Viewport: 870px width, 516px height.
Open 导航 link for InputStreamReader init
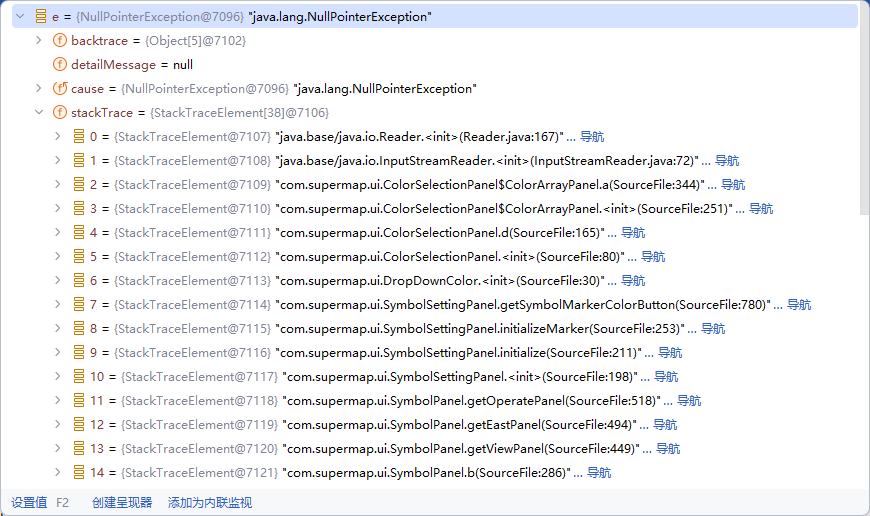tap(727, 161)
